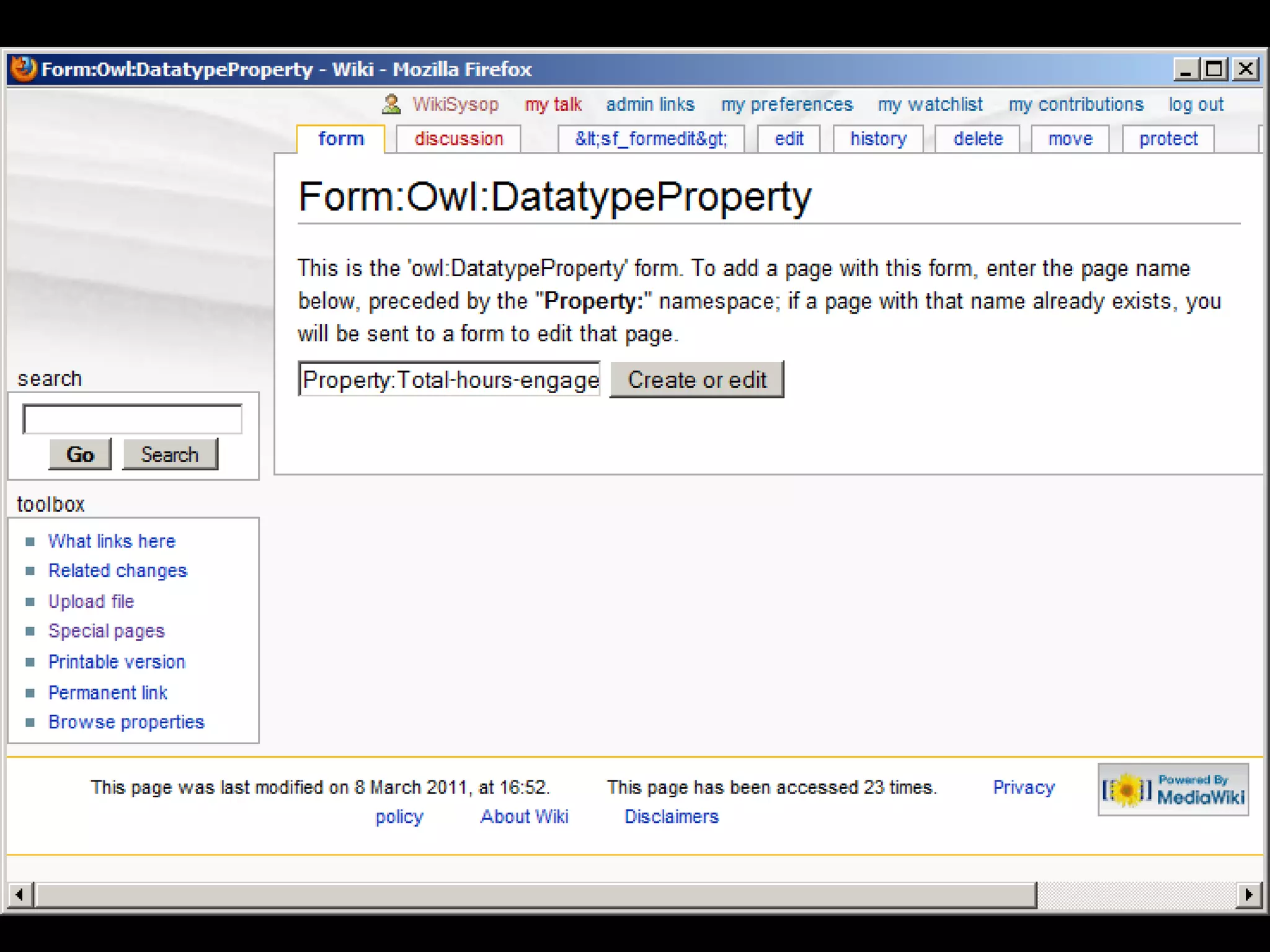The height and width of the screenshot is (952, 1270).
Task: Focus the sidebar search text field
Action: (x=132, y=420)
